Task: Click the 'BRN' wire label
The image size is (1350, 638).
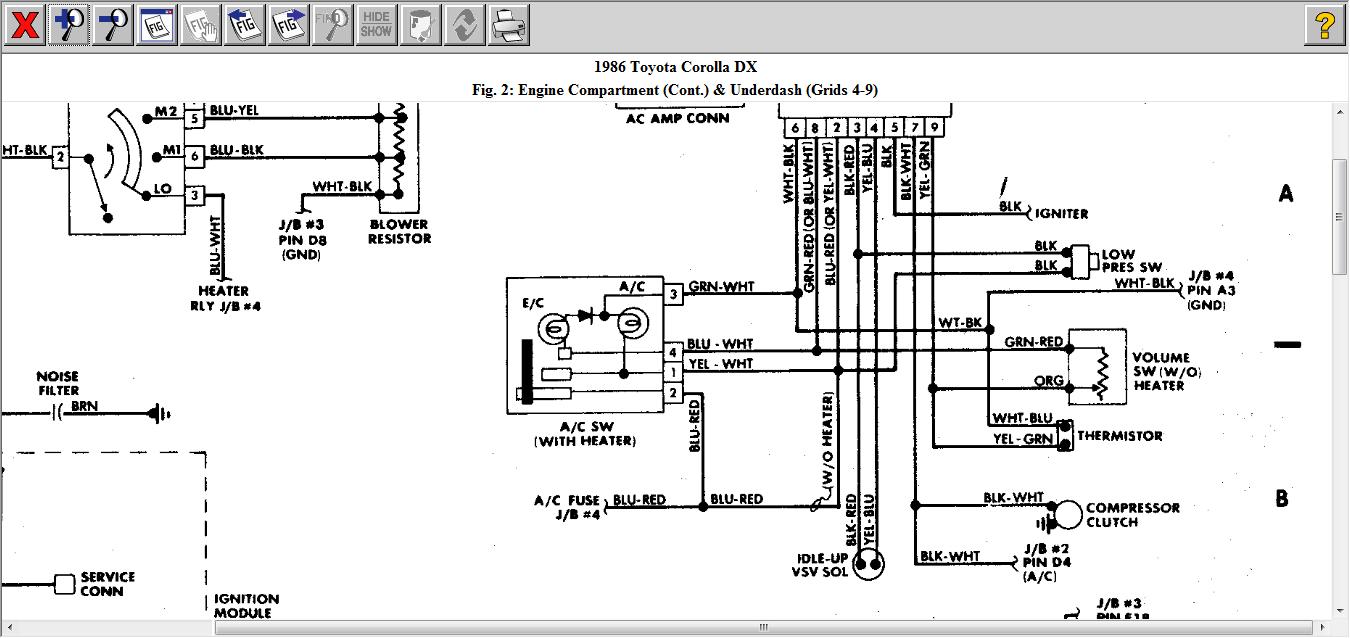Action: click(x=85, y=407)
